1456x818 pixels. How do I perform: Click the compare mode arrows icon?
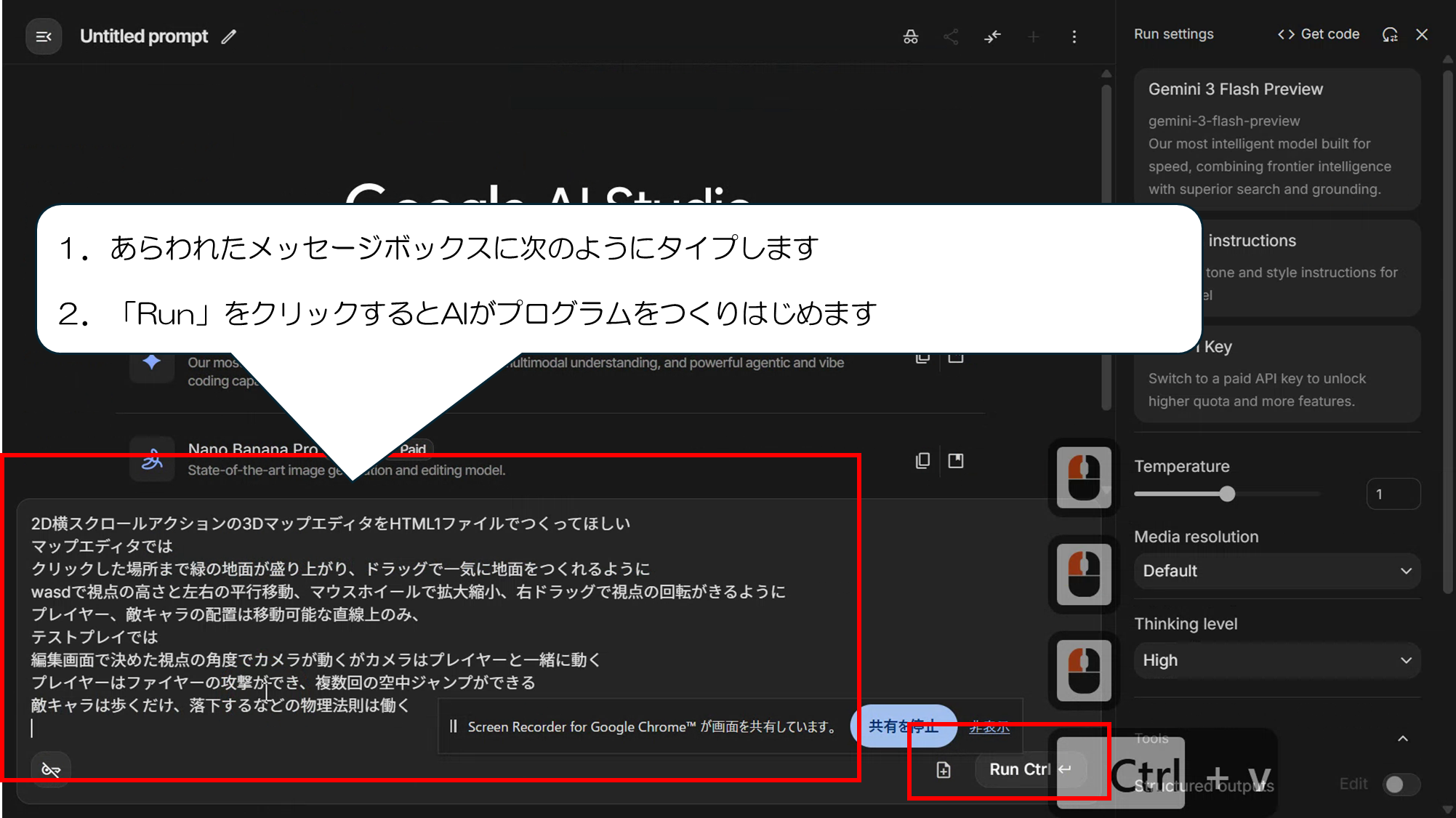[x=992, y=36]
